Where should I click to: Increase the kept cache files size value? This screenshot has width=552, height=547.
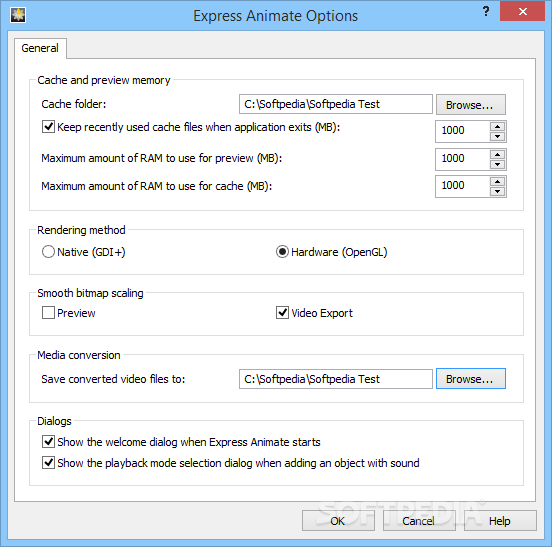click(497, 127)
